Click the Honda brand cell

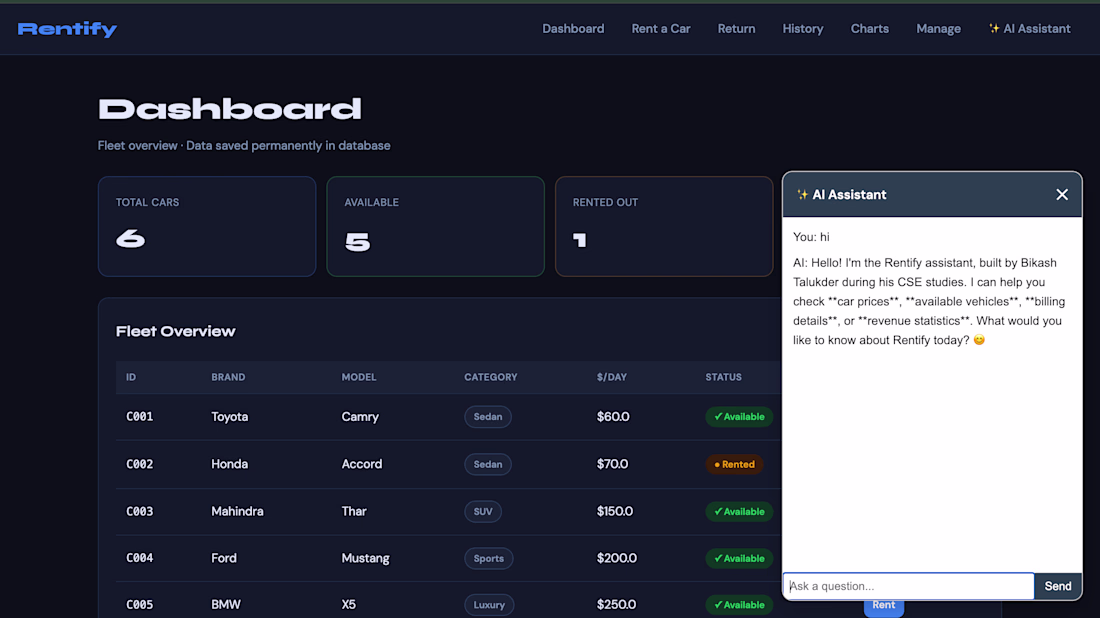coord(229,464)
